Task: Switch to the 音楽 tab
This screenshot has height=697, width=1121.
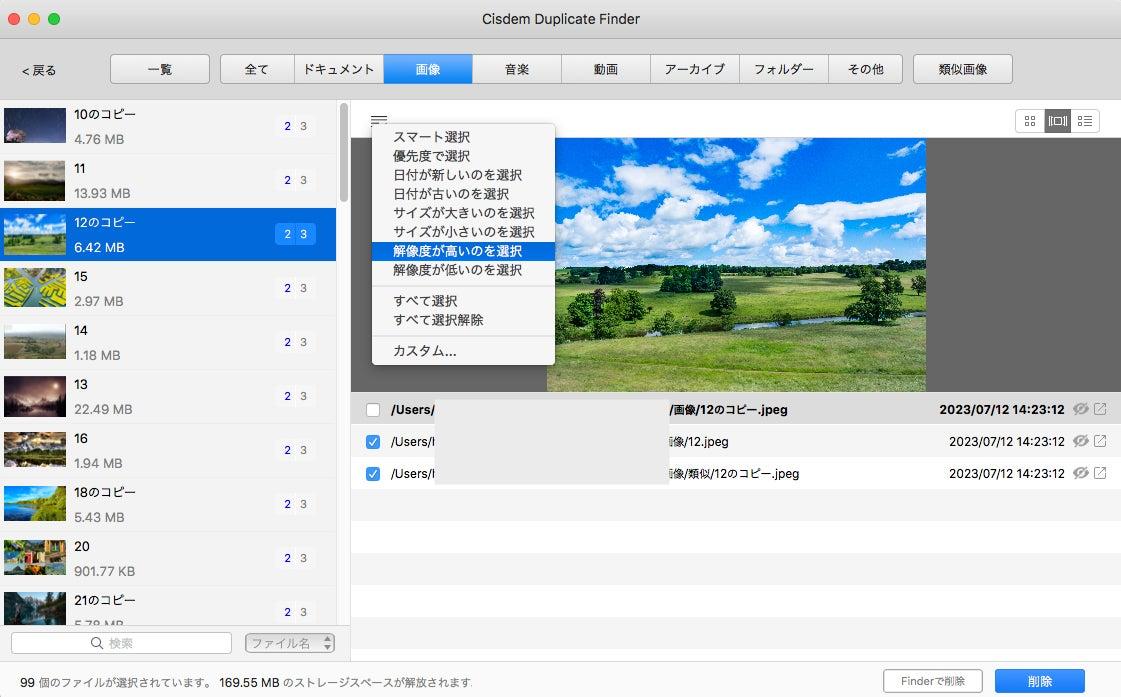Action: click(x=517, y=69)
